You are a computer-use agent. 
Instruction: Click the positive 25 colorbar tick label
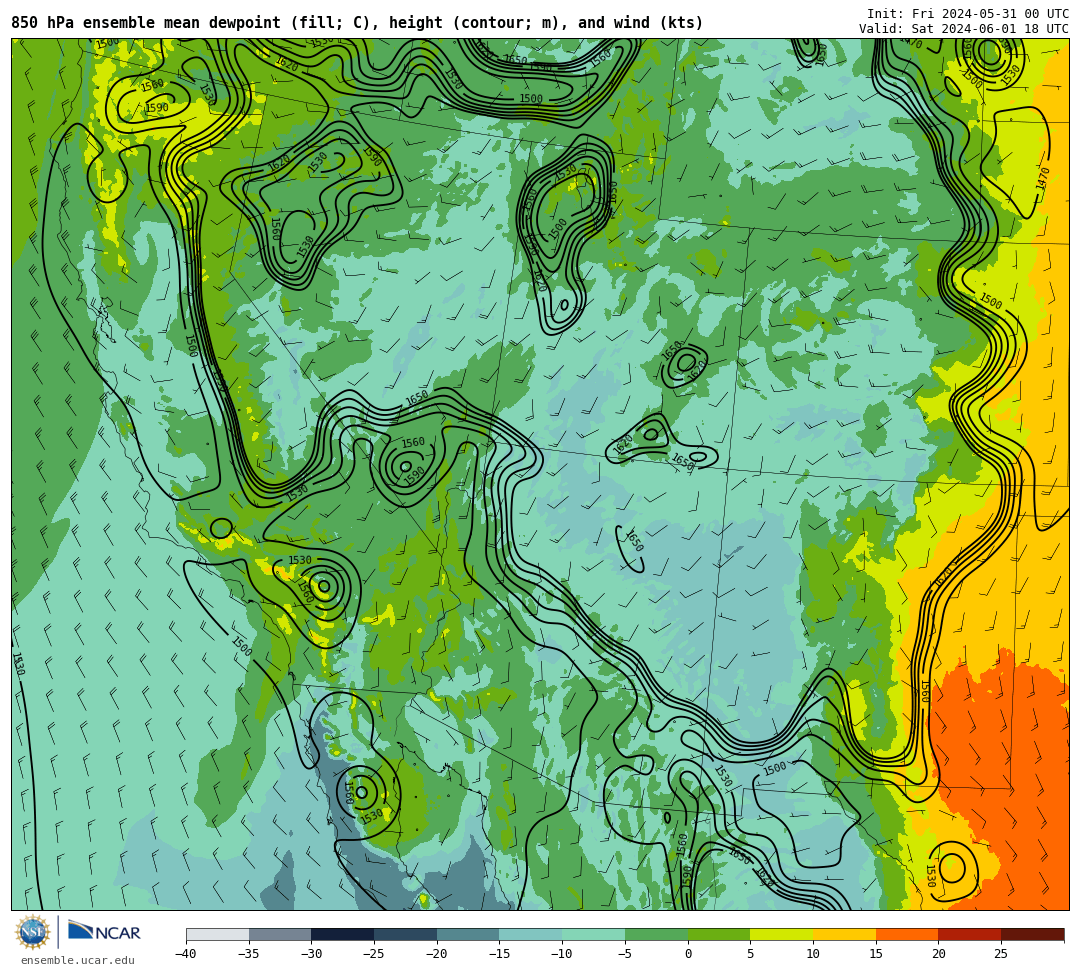tap(1001, 954)
